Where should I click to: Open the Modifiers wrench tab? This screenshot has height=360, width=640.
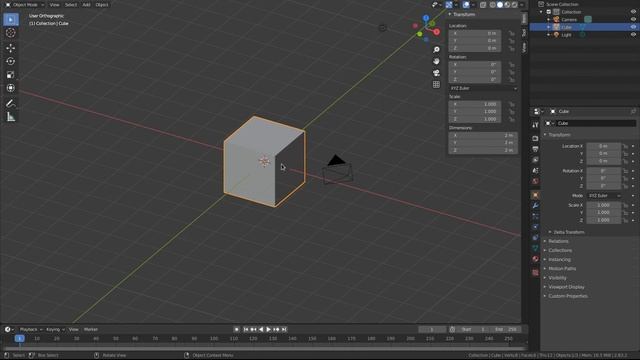(x=535, y=206)
